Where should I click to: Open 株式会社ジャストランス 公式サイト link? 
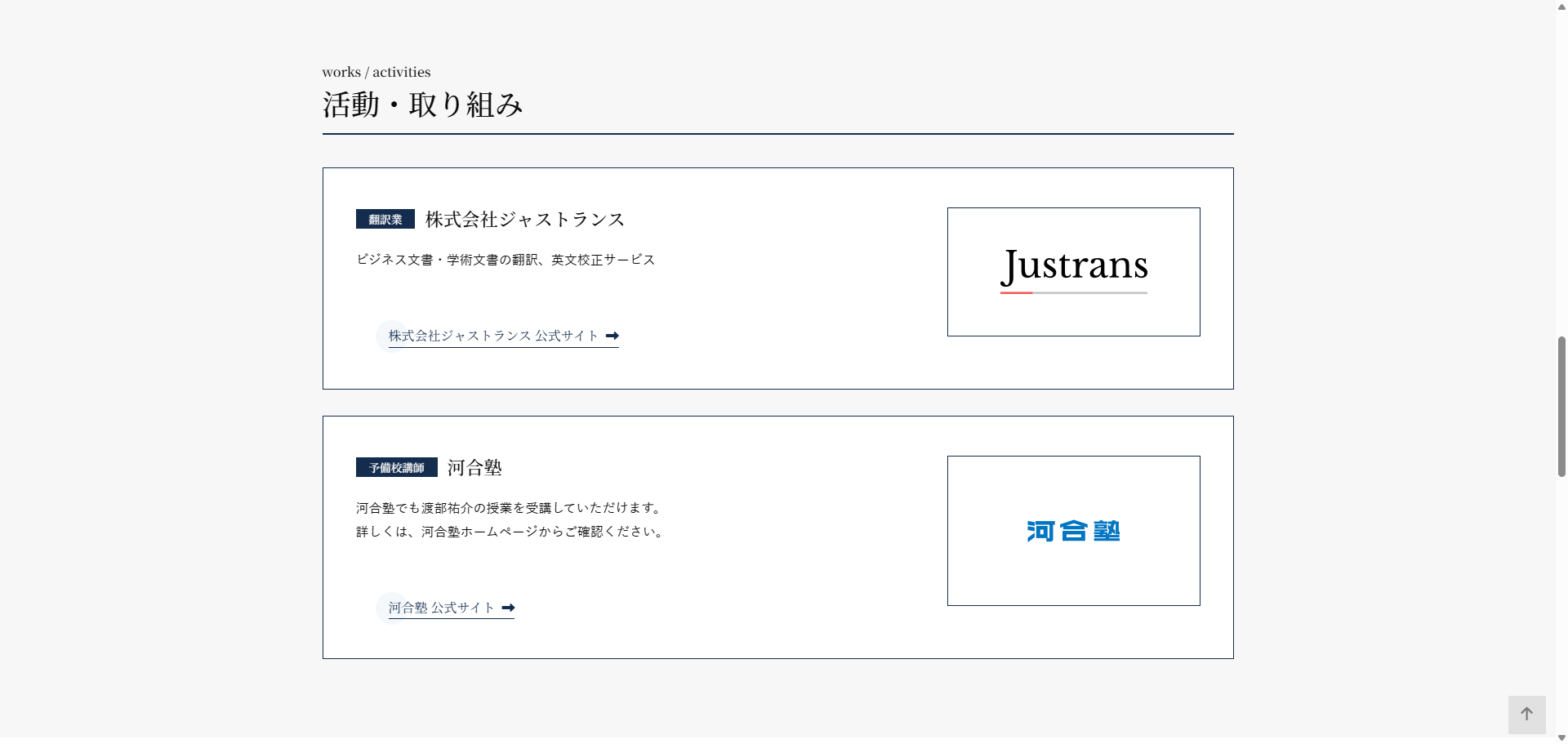coord(503,336)
